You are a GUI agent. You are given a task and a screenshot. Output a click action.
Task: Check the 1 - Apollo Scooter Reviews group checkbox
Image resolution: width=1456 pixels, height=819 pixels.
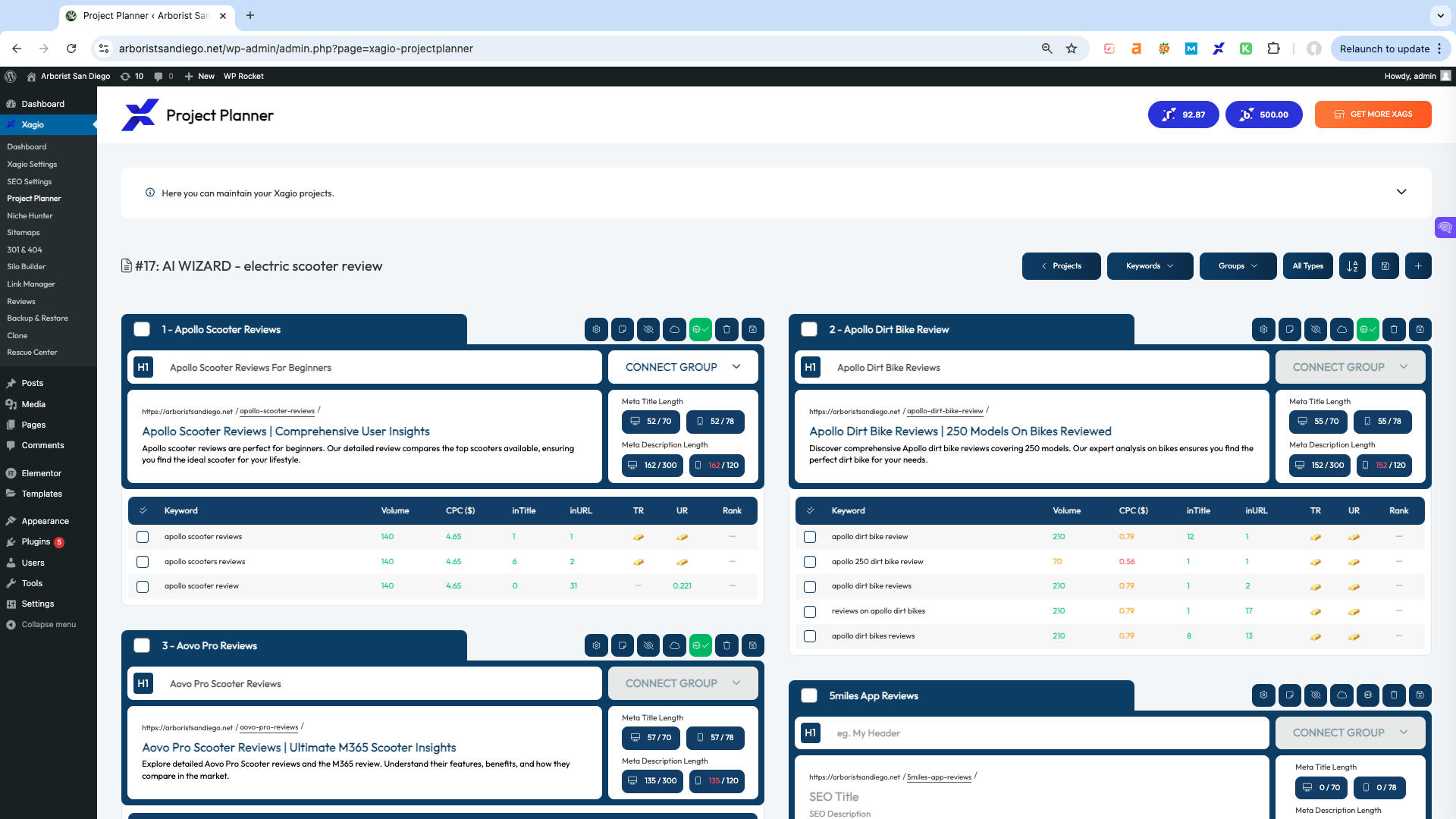pyautogui.click(x=142, y=330)
